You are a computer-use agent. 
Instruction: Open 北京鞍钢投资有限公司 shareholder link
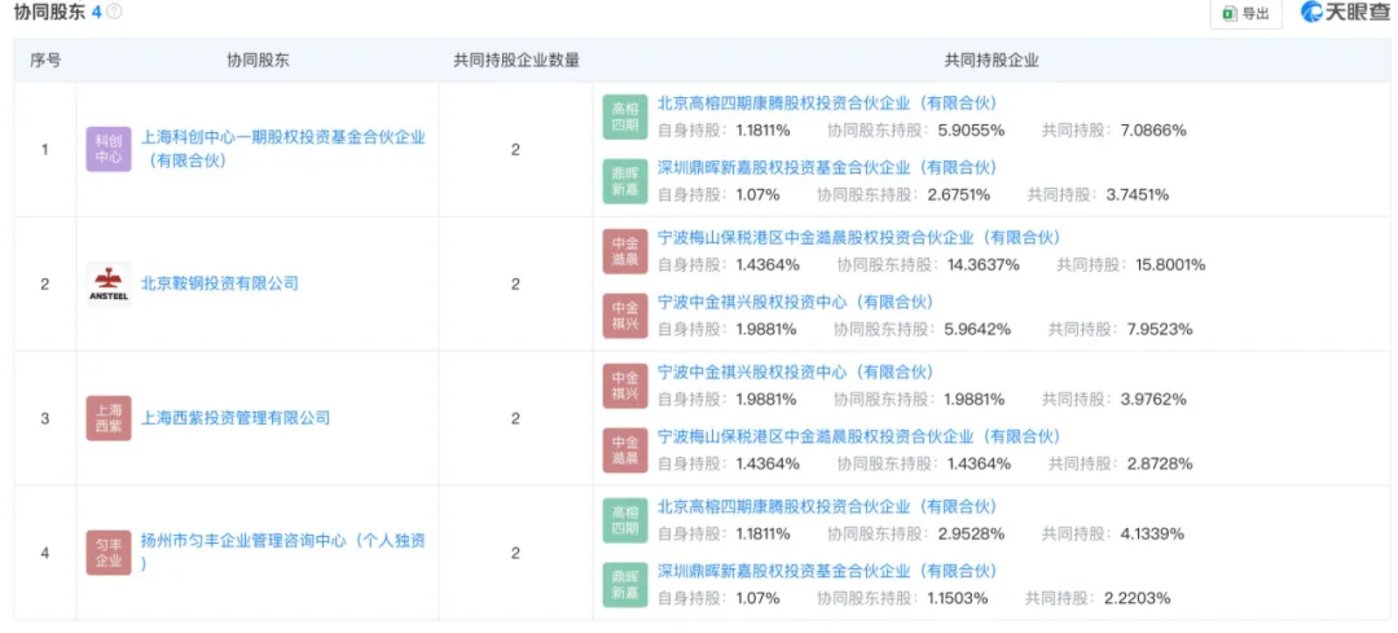click(220, 284)
